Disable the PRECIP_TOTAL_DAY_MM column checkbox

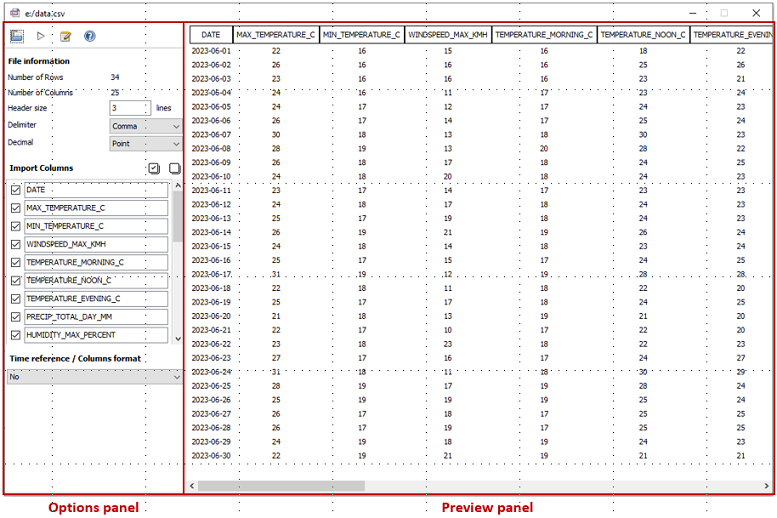(15, 317)
